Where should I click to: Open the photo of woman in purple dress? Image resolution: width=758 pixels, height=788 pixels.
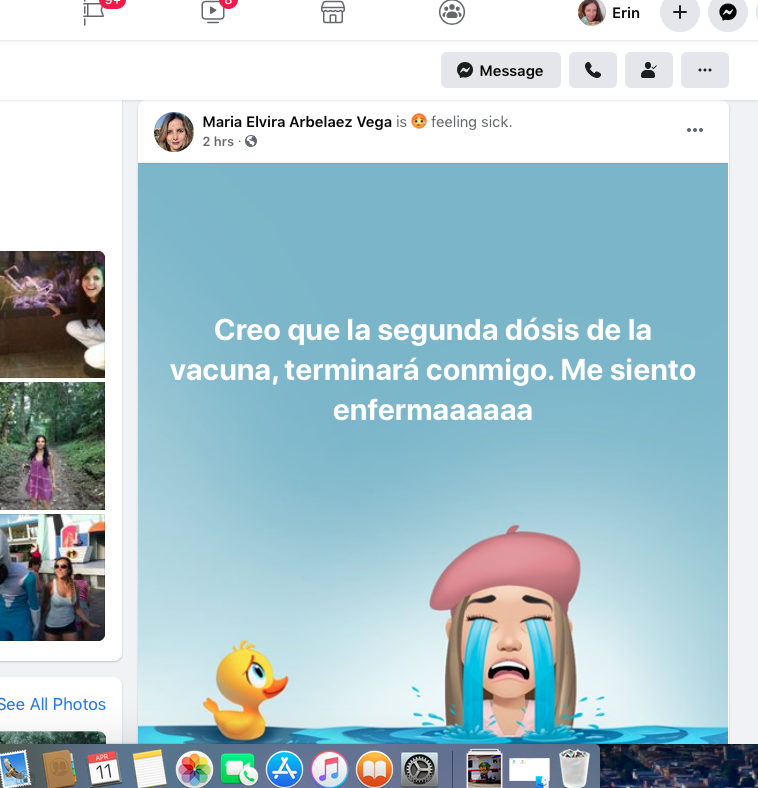coord(52,445)
